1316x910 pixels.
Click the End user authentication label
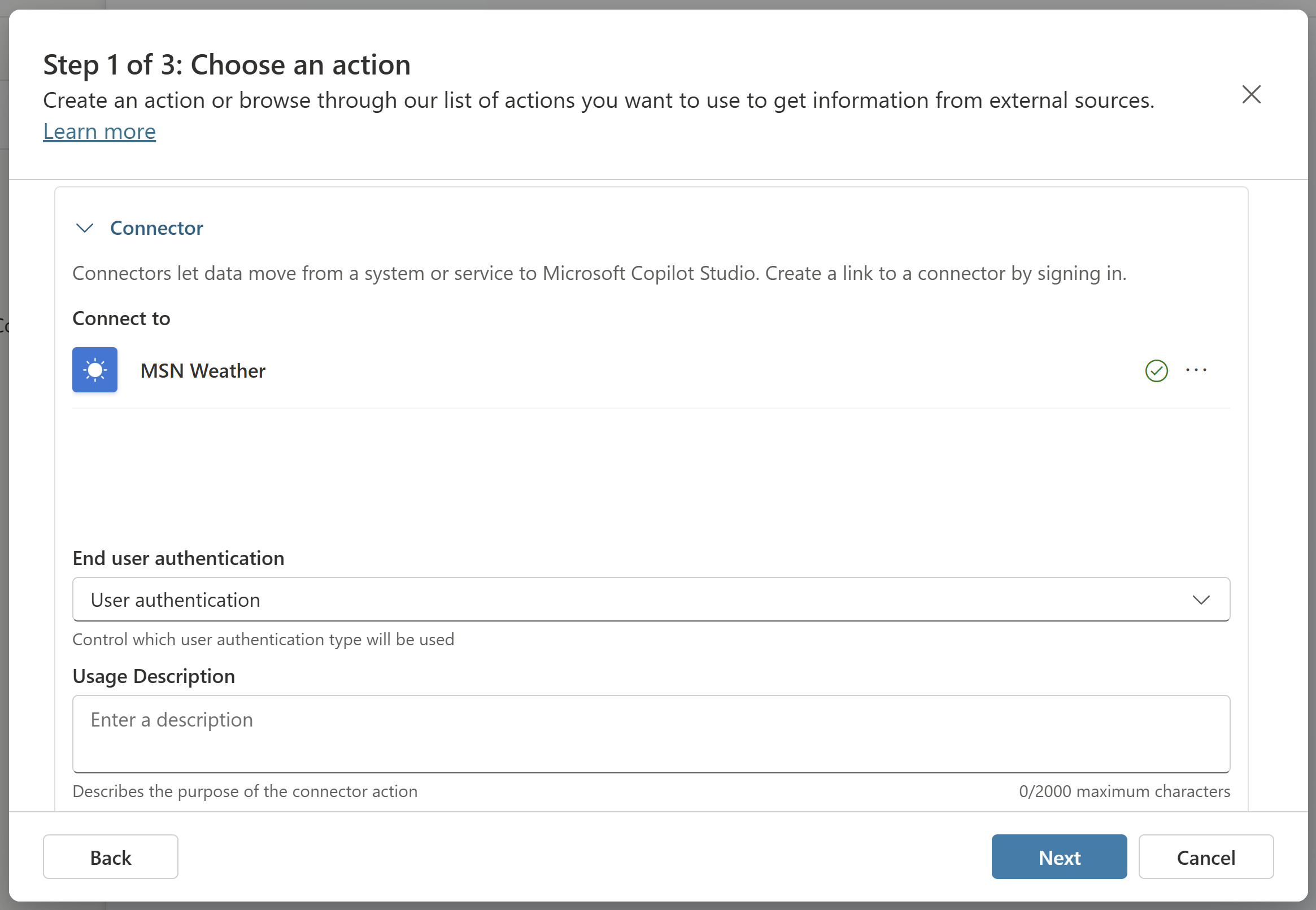[178, 558]
